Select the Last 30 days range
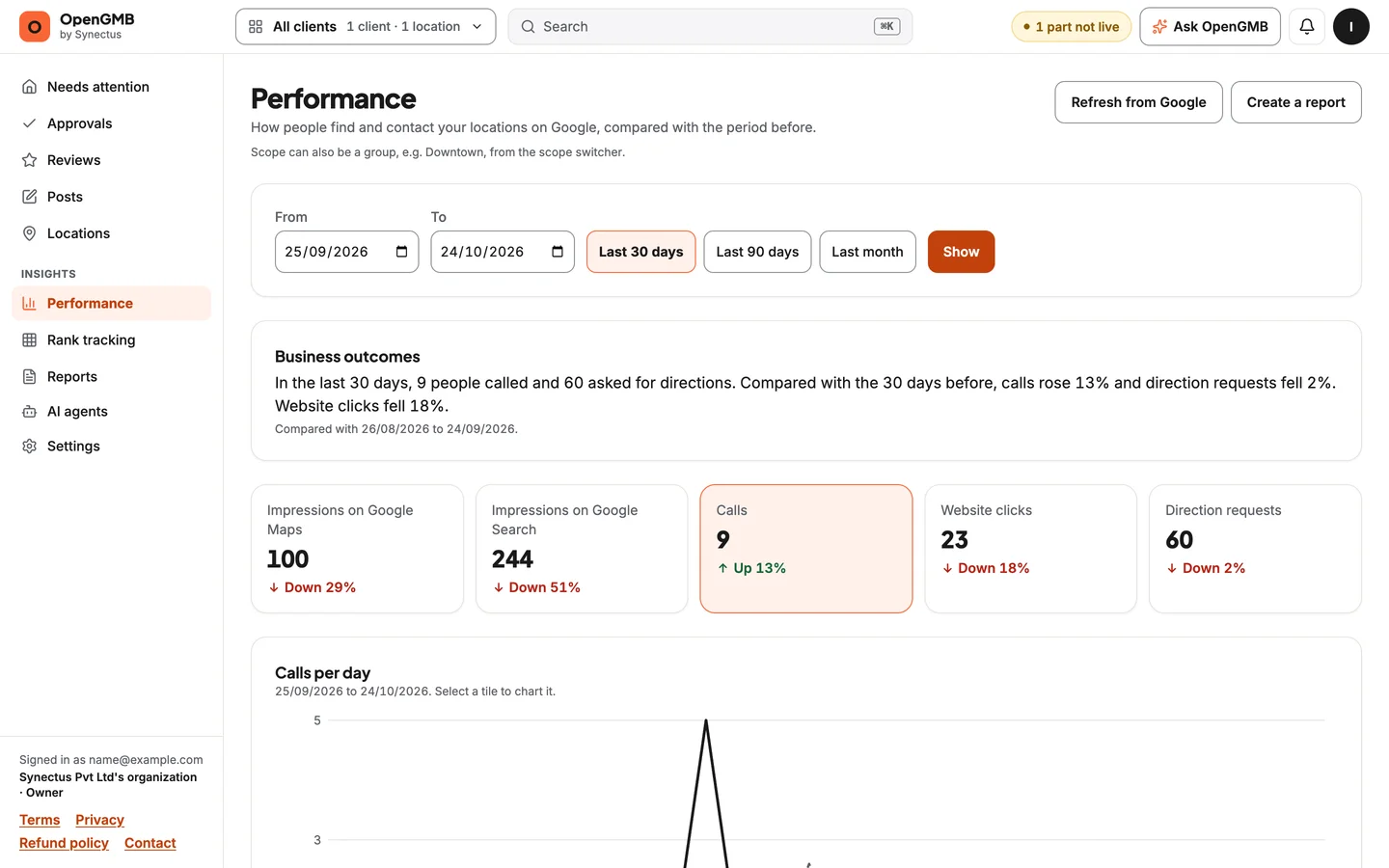This screenshot has height=868, width=1389. coord(641,252)
